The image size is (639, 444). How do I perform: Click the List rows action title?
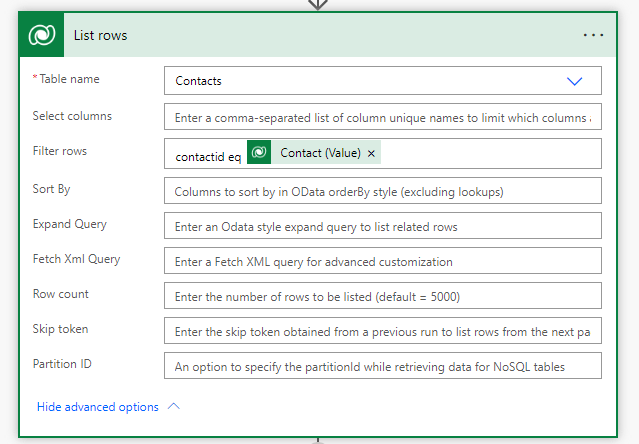tap(100, 35)
